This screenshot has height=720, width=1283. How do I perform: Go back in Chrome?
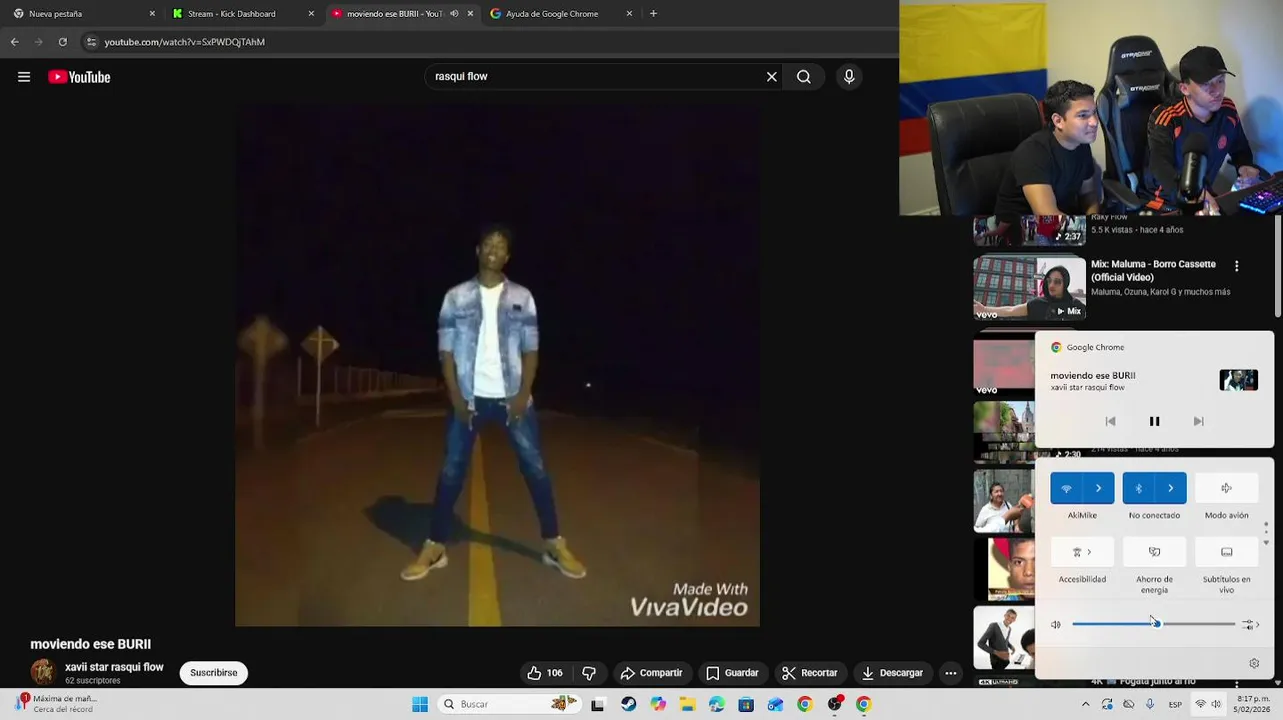[x=14, y=42]
